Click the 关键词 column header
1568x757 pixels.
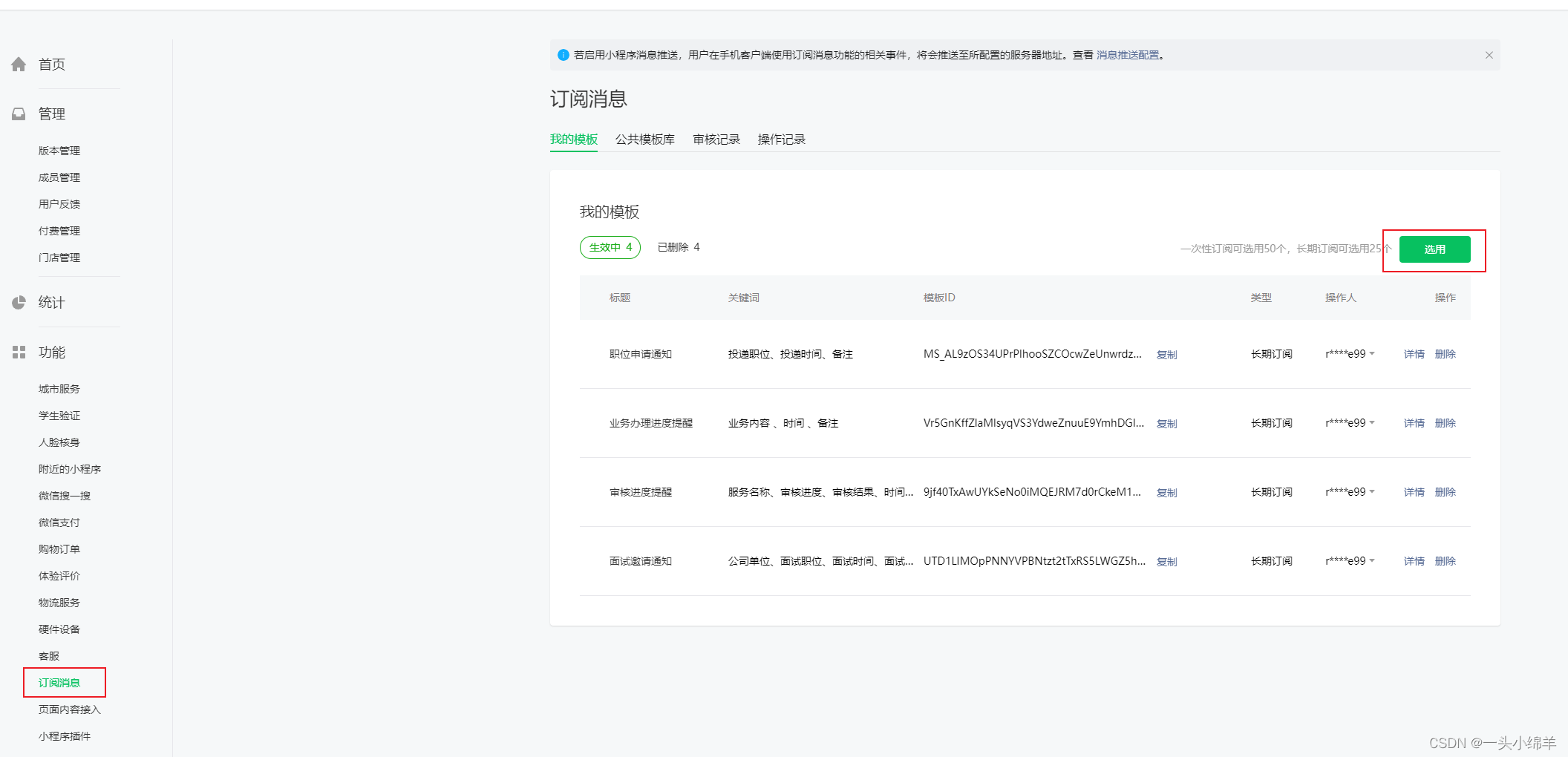(x=744, y=298)
